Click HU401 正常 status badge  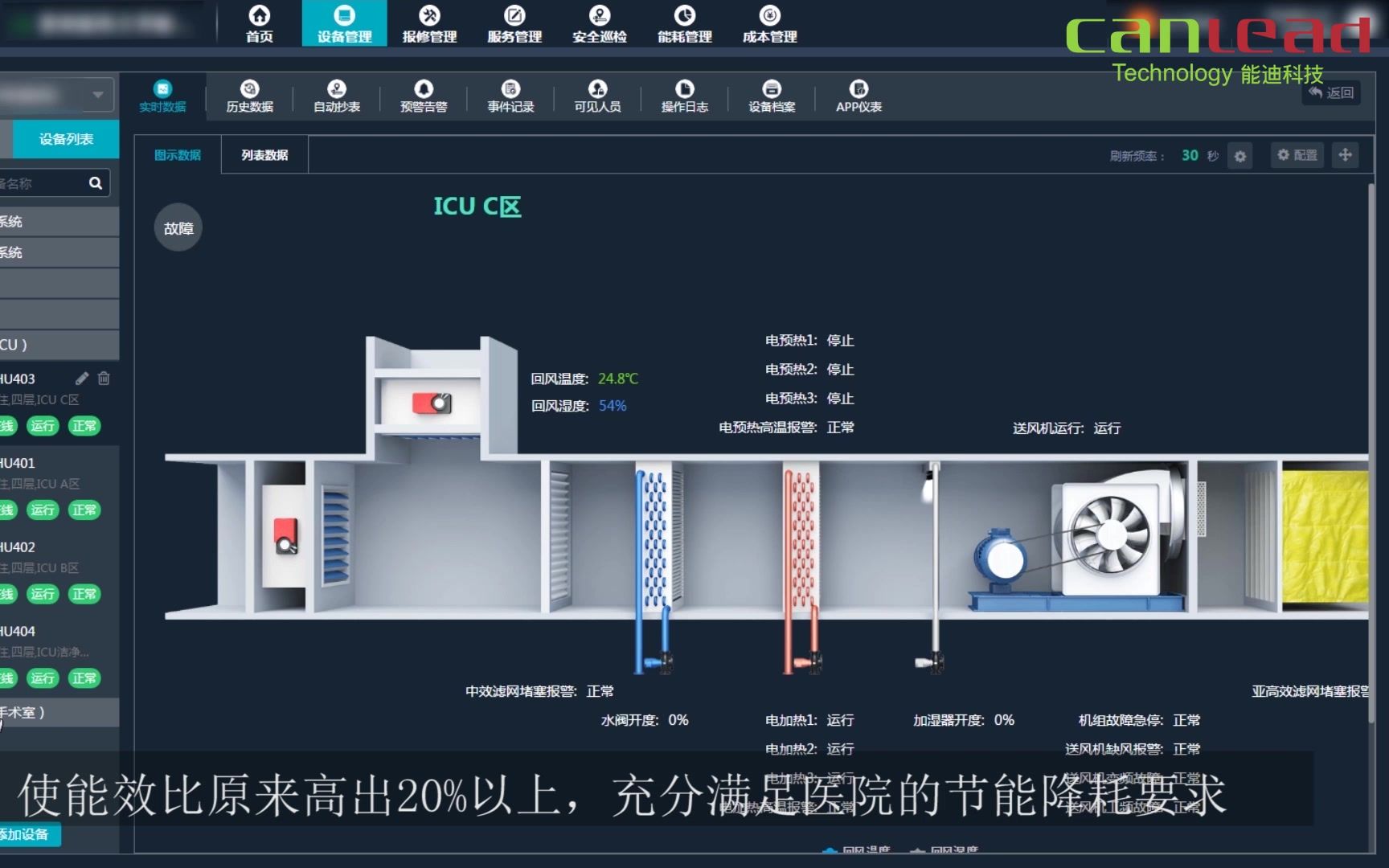(84, 510)
